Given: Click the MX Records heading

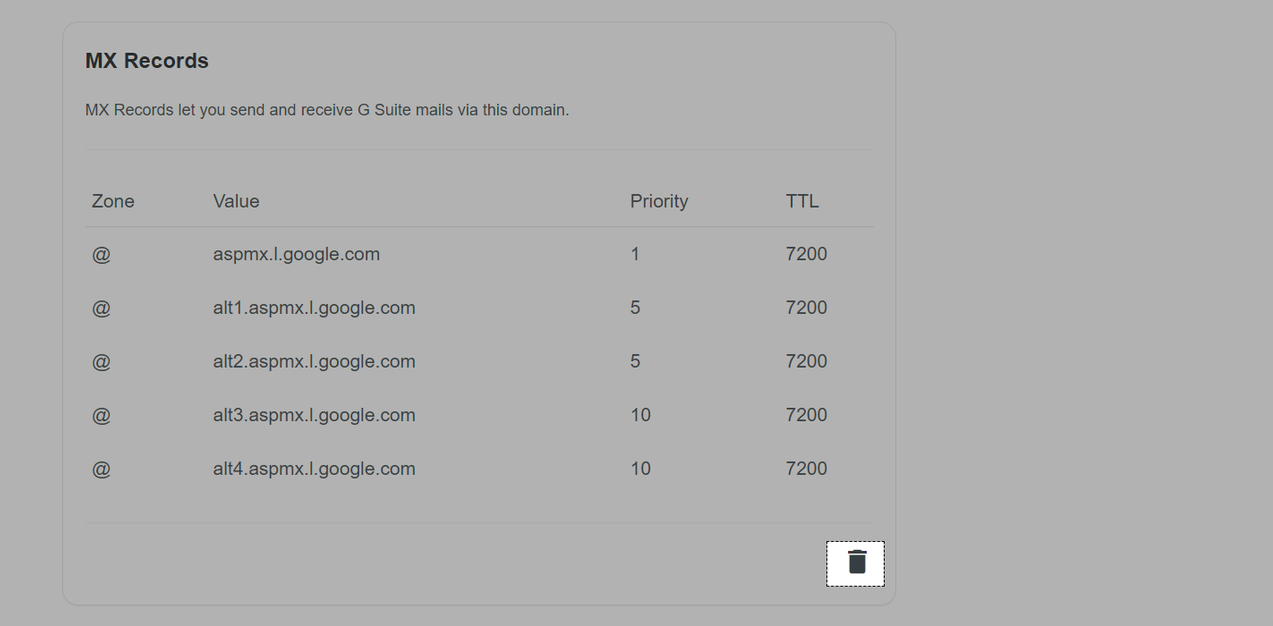Looking at the screenshot, I should [x=147, y=61].
